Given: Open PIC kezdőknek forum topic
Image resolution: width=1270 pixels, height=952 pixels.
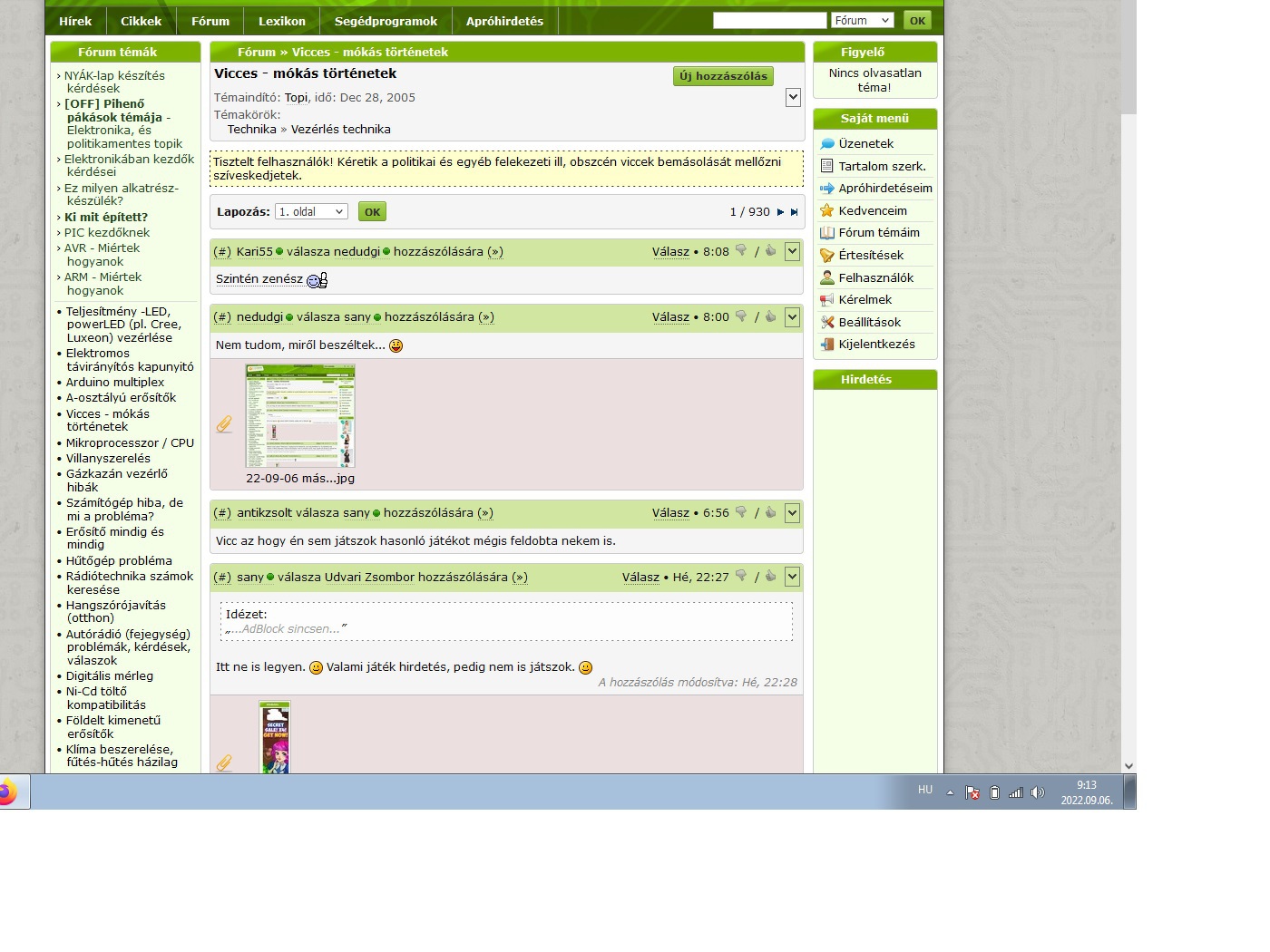Looking at the screenshot, I should click(107, 233).
